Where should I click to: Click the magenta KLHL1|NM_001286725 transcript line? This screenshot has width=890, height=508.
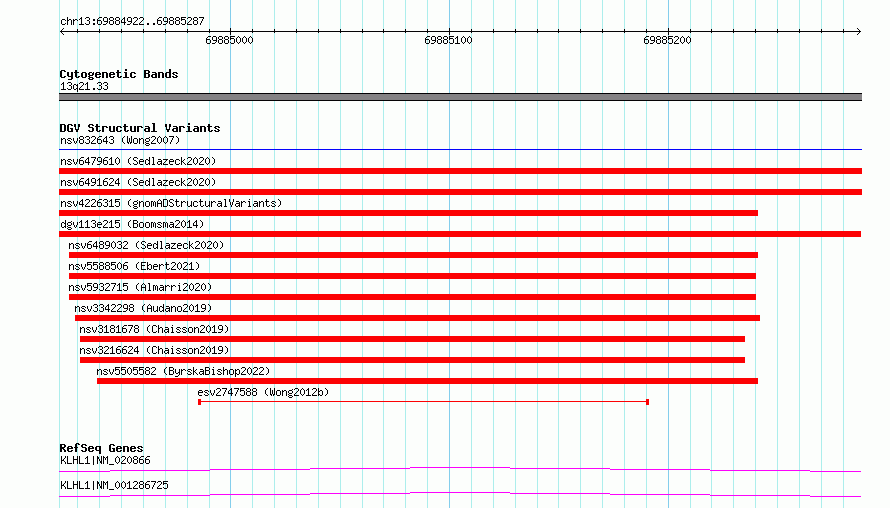(x=460, y=494)
